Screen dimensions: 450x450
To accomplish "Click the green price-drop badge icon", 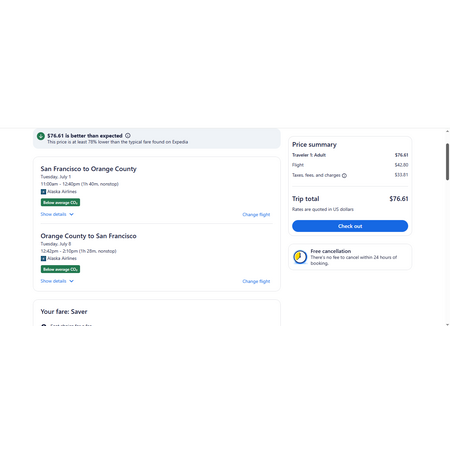I will 41,136.
